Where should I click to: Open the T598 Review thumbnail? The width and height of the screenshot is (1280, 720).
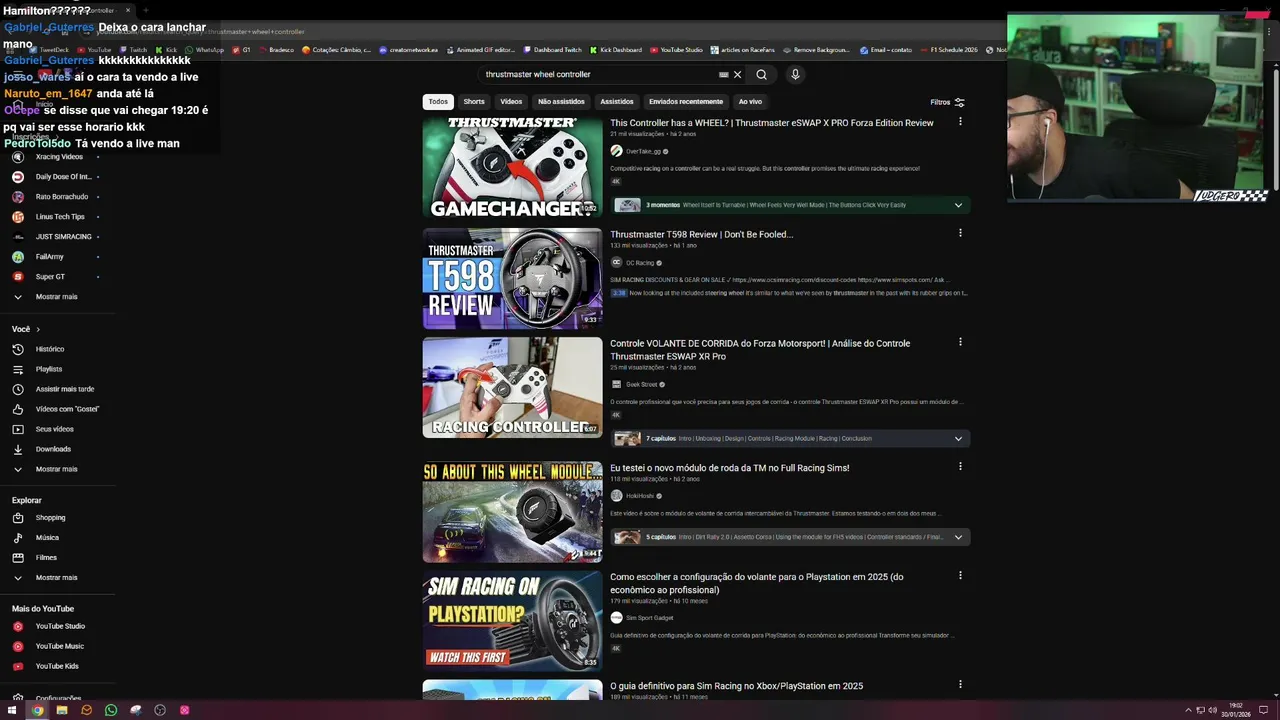[512, 278]
